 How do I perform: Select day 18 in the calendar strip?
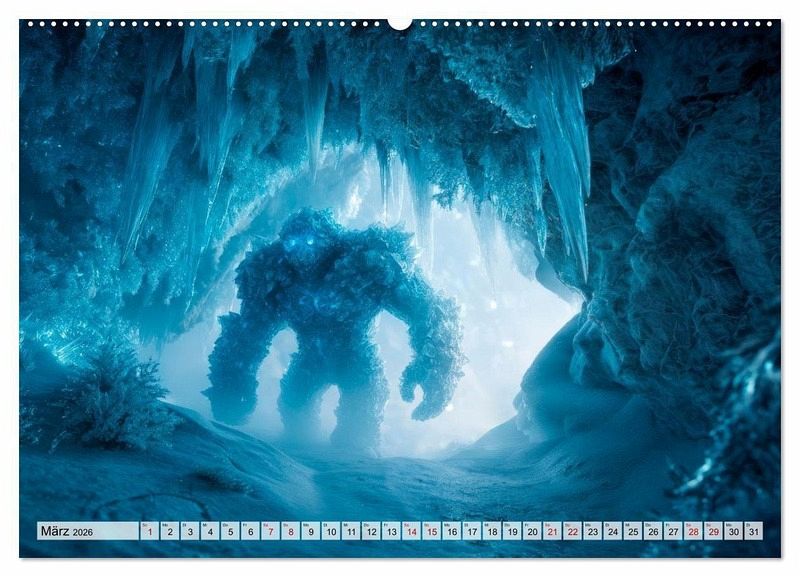[x=492, y=531]
